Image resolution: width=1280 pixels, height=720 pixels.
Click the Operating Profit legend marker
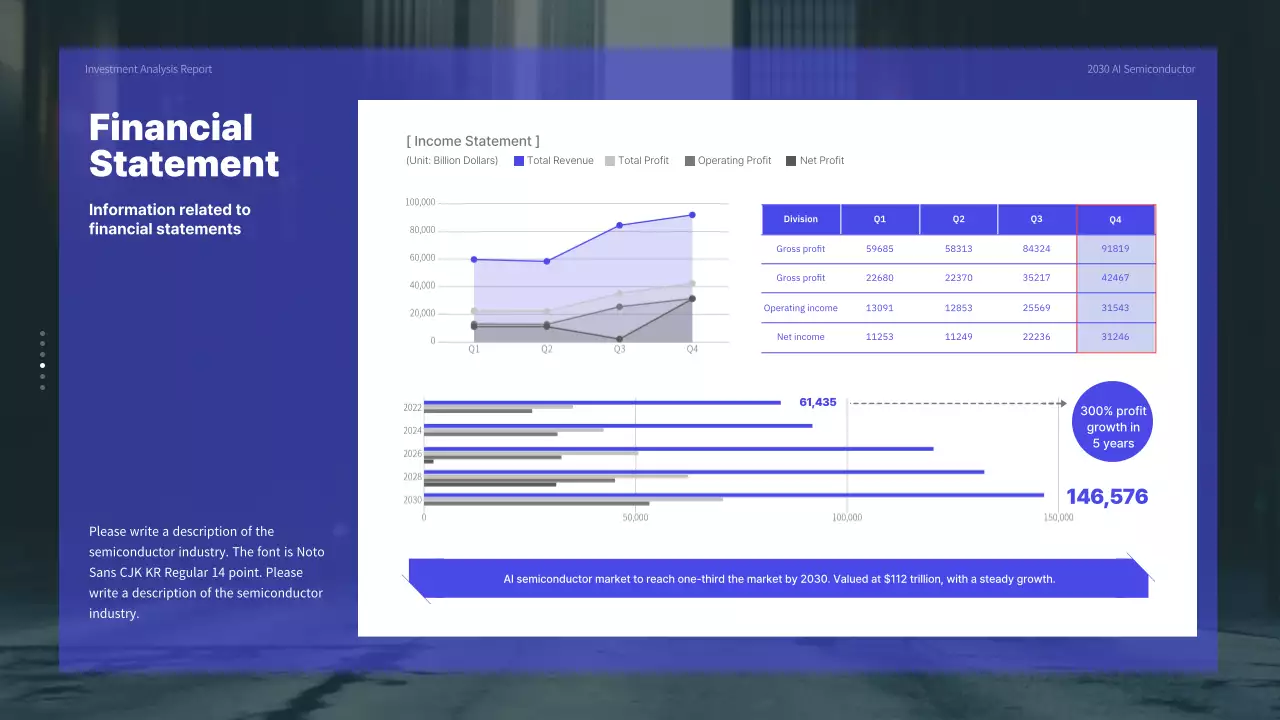coord(688,160)
